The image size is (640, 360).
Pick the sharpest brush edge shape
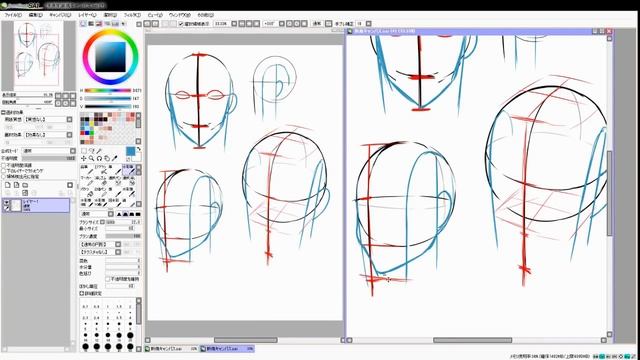pos(119,214)
